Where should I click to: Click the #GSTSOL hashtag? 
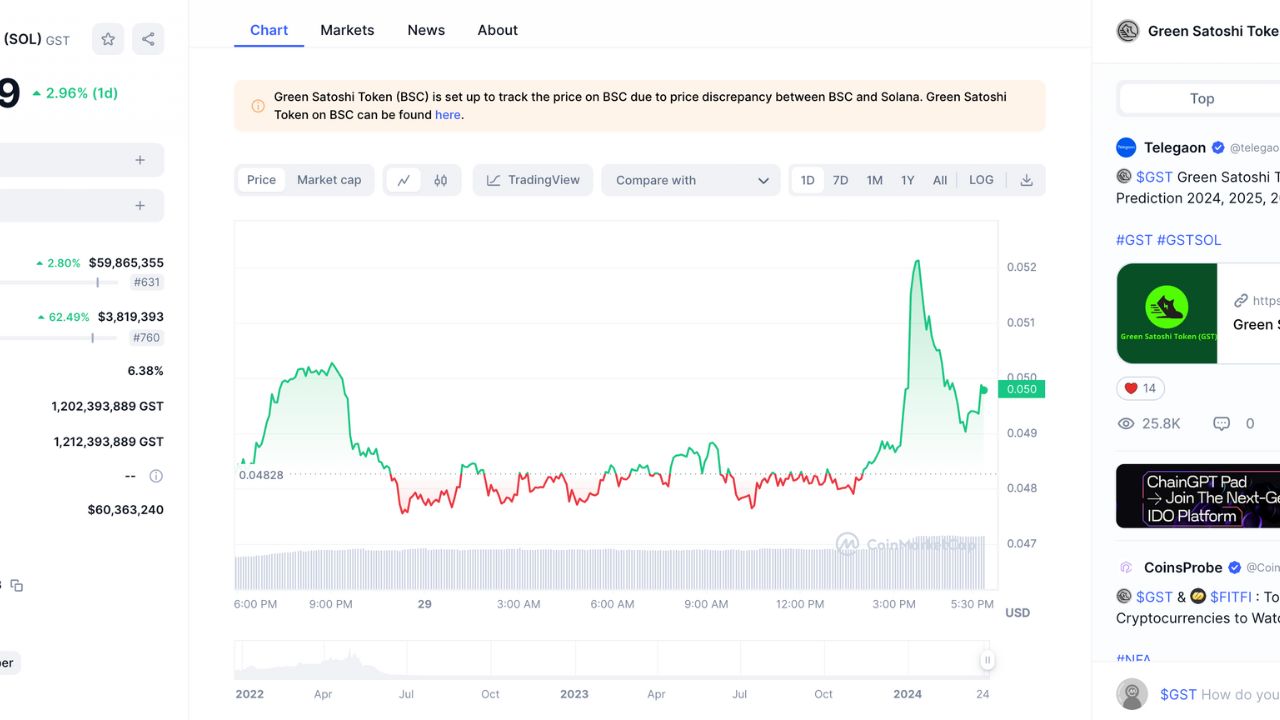tap(1189, 240)
